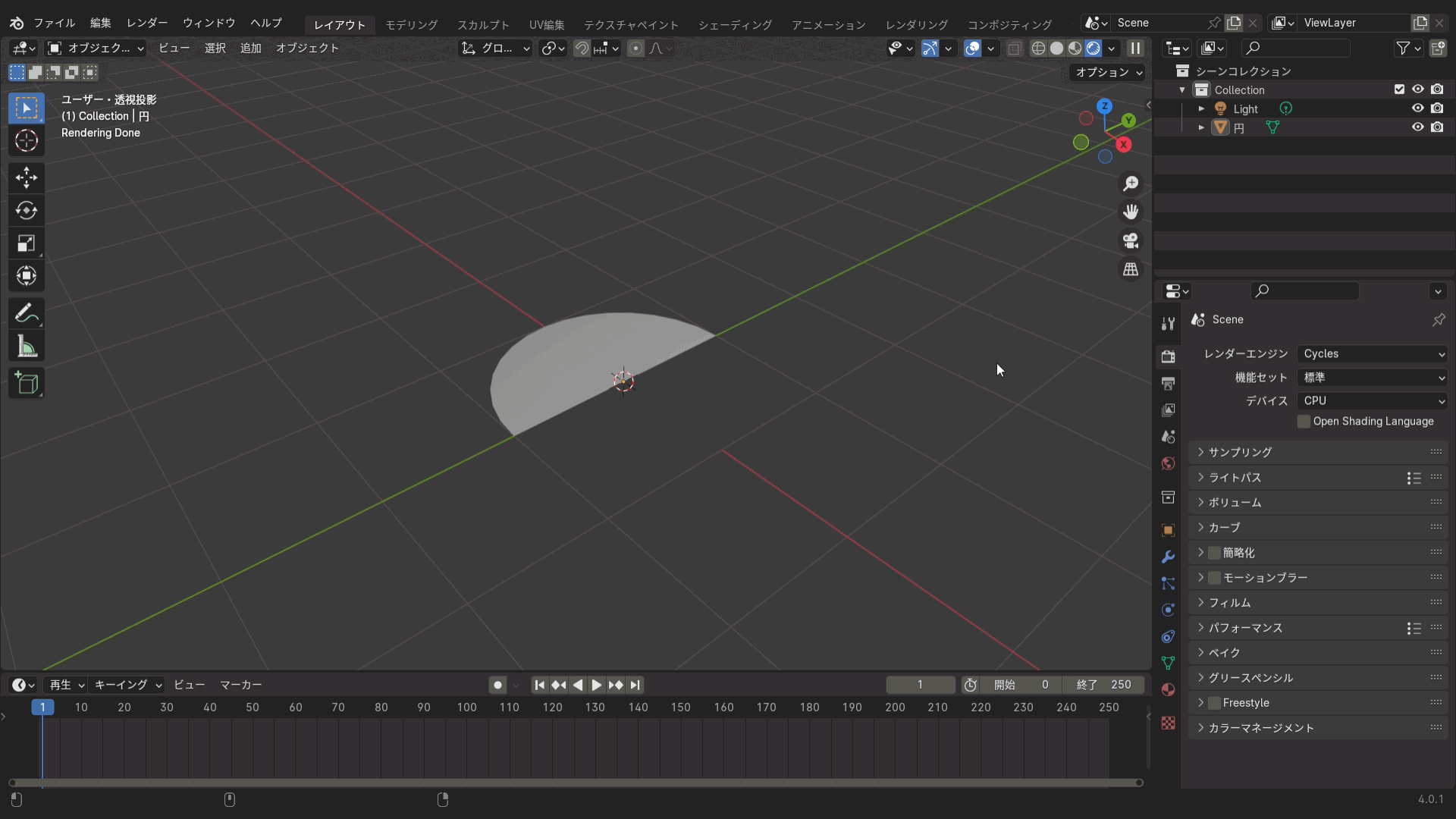Viewport: 1456px width, 819px height.
Task: Enable the Motion Blur (モーションブラー) checkbox
Action: pyautogui.click(x=1214, y=578)
